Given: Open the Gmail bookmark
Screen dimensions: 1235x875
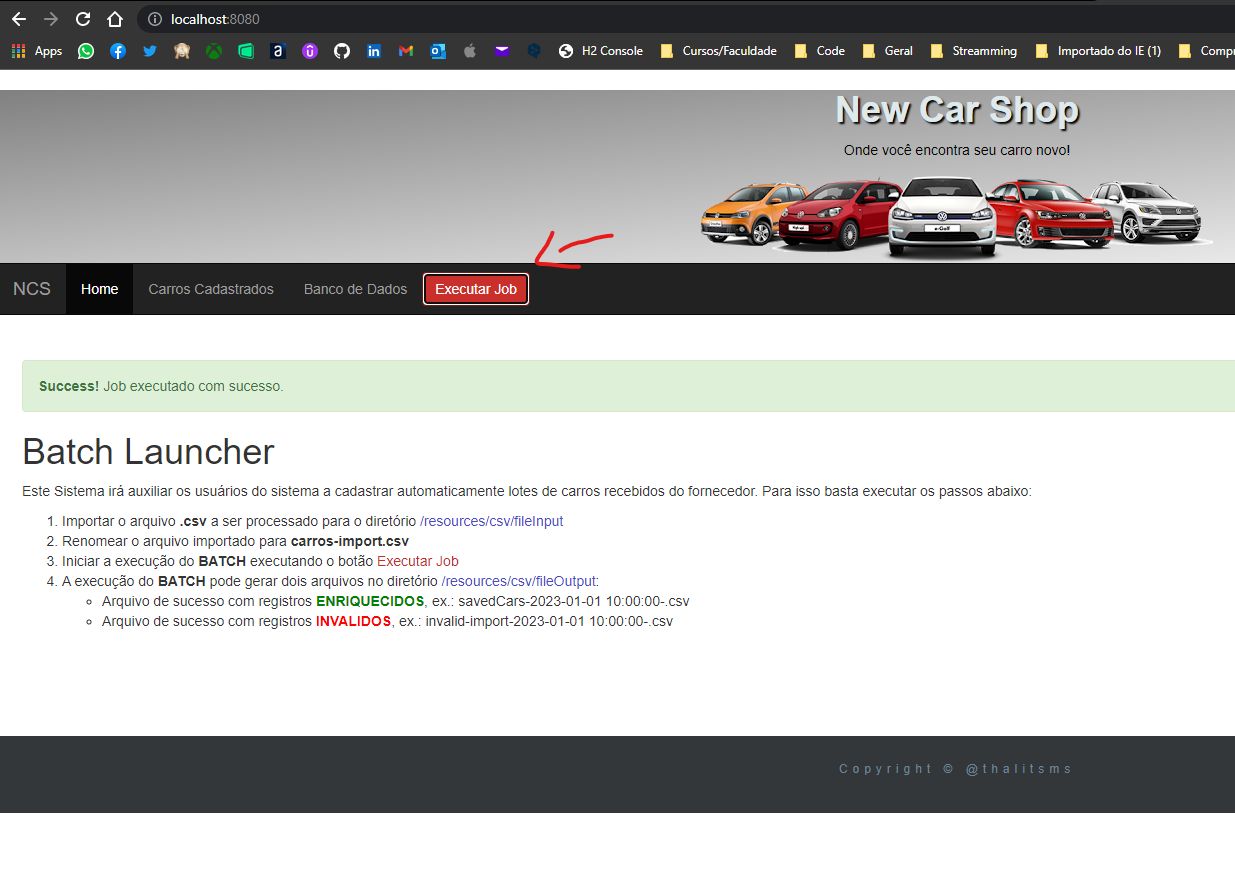Looking at the screenshot, I should tap(406, 51).
